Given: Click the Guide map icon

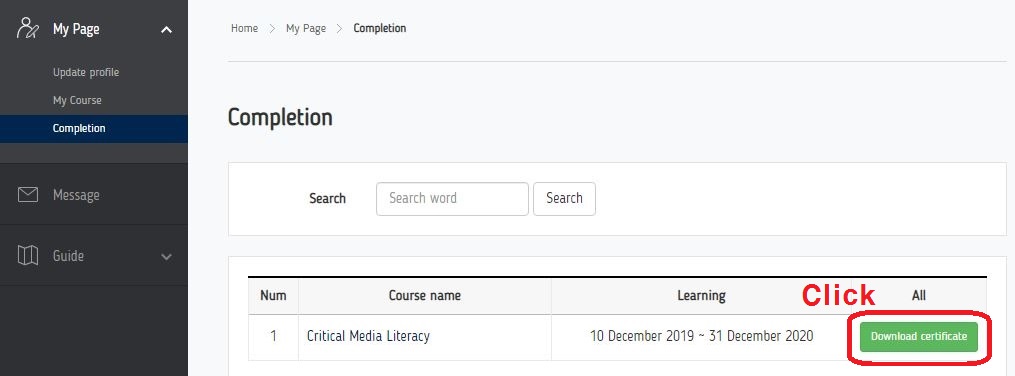Looking at the screenshot, I should 28,256.
